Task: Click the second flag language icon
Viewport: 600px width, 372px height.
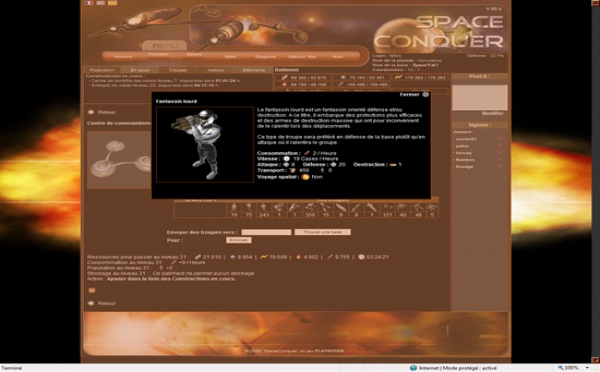Action: tap(101, 3)
